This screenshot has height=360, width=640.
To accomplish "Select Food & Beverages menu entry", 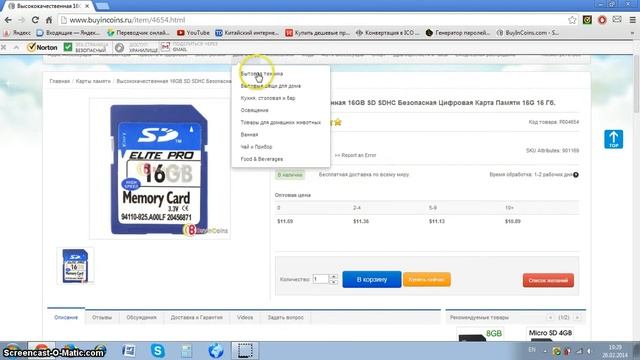I will 262,159.
